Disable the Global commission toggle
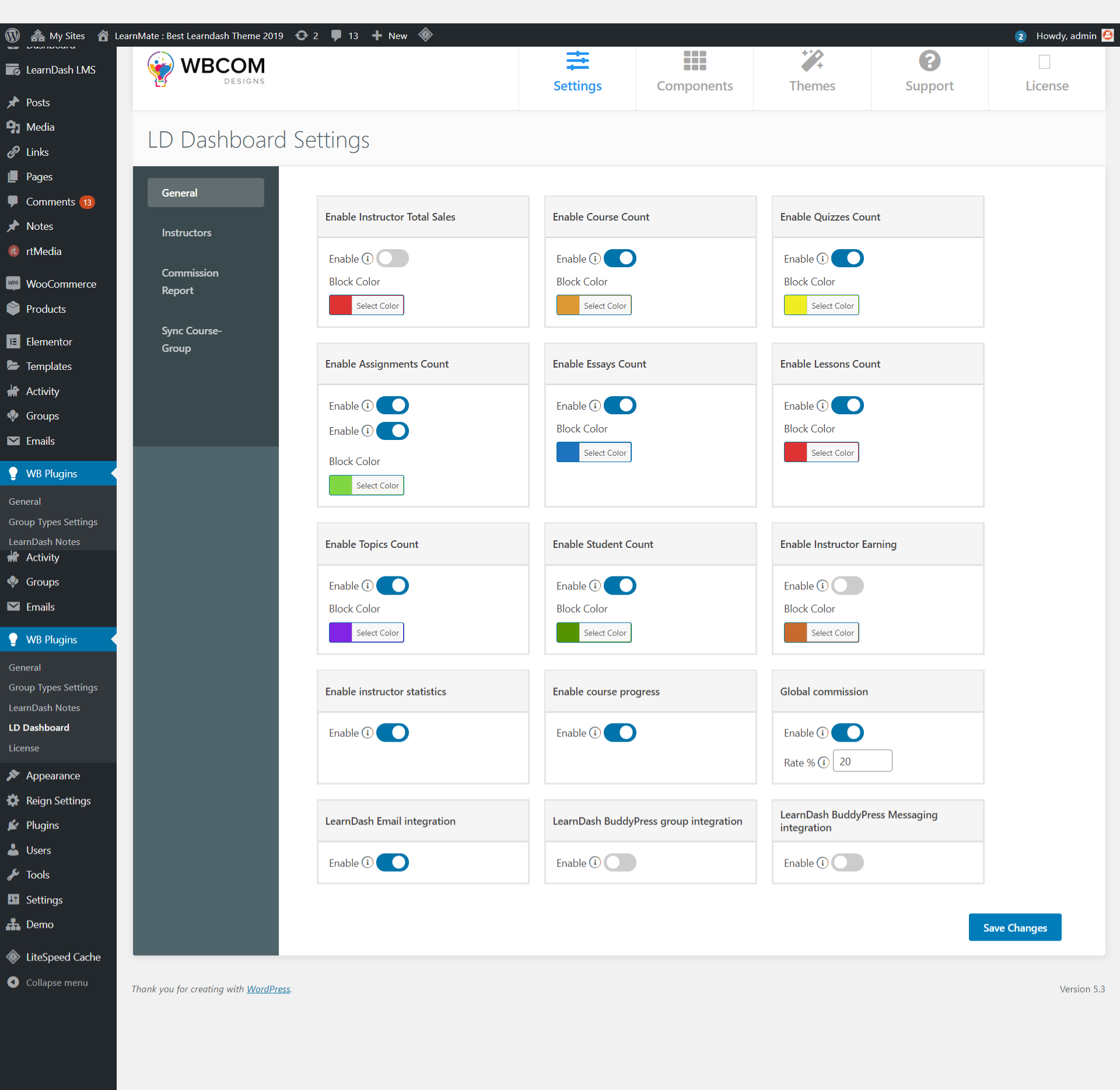Screen dimensions: 1120x1090 [847, 732]
